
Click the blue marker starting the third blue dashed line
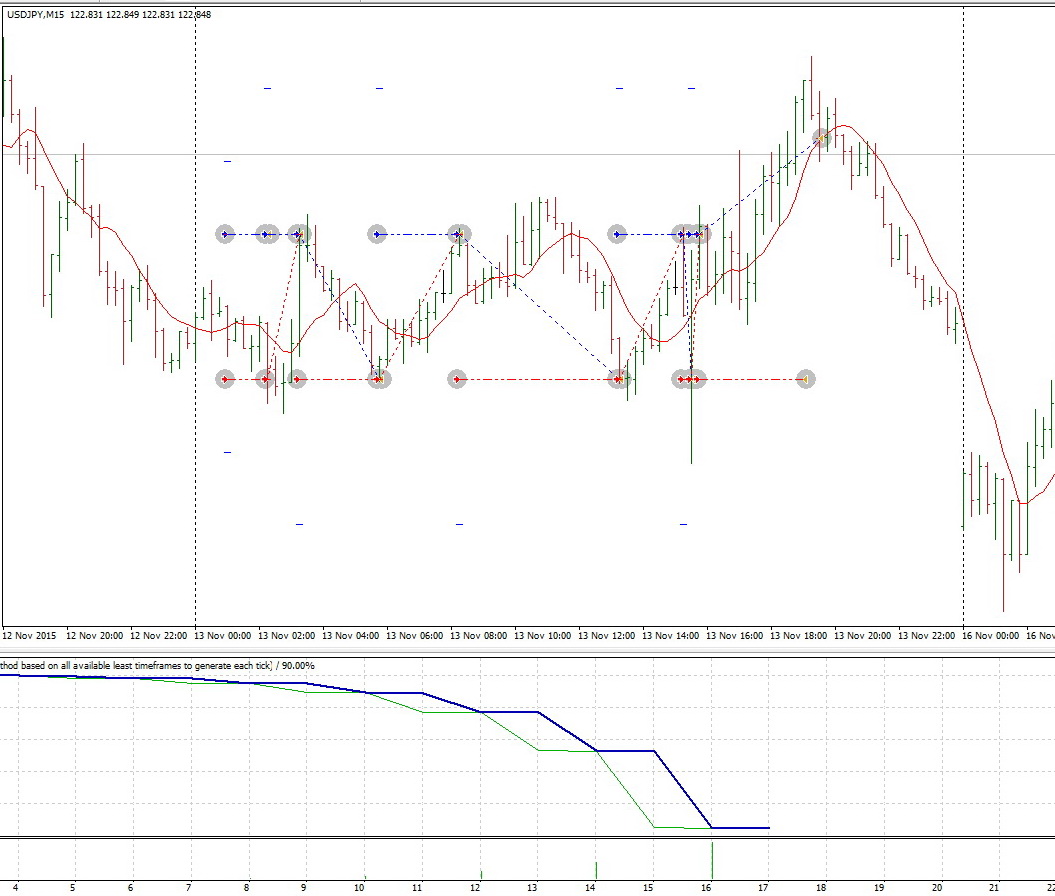[617, 234]
